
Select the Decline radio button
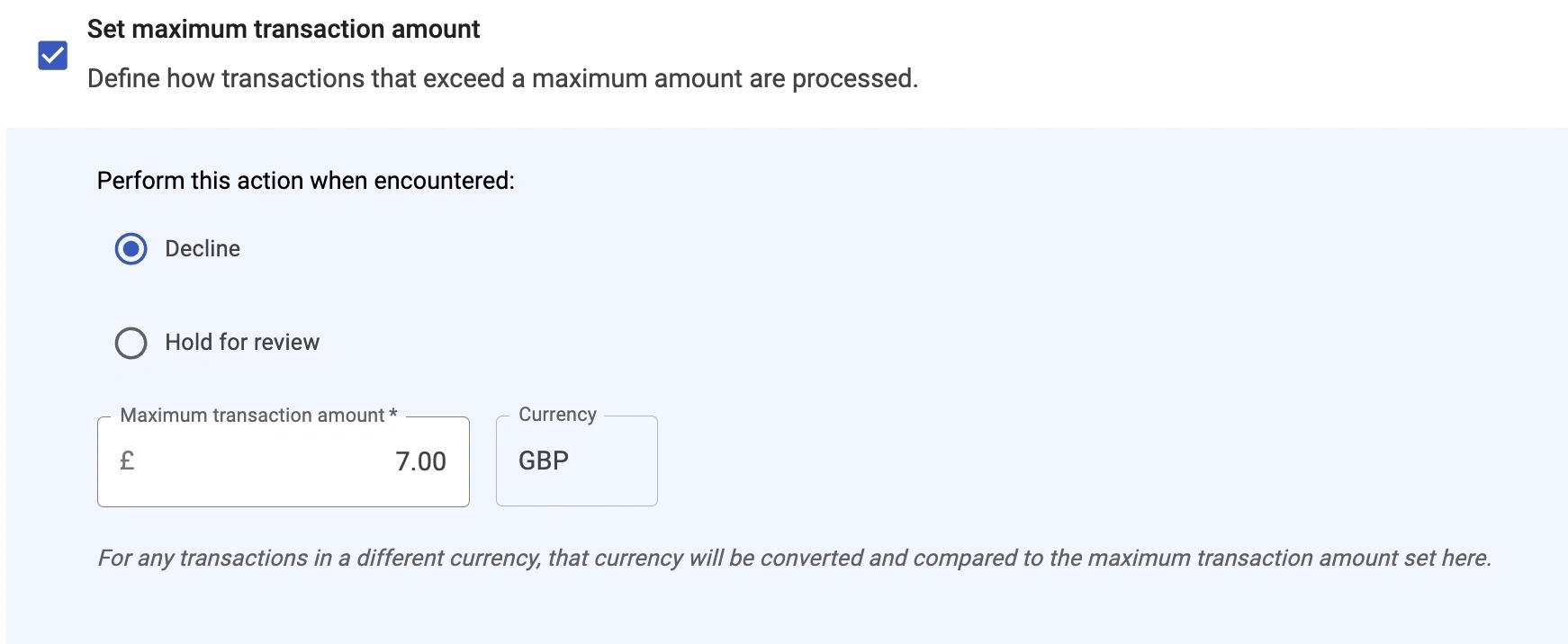pyautogui.click(x=131, y=249)
